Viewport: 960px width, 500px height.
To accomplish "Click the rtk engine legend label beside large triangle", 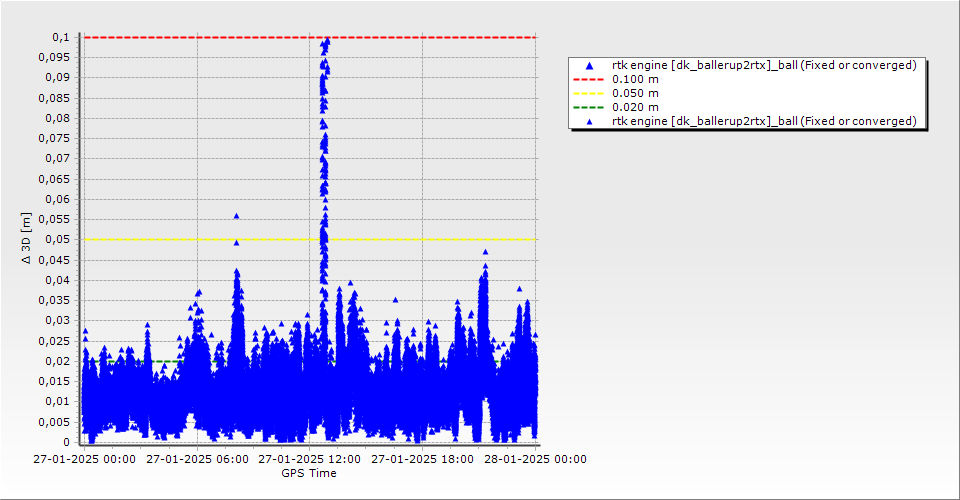I will tap(764, 65).
